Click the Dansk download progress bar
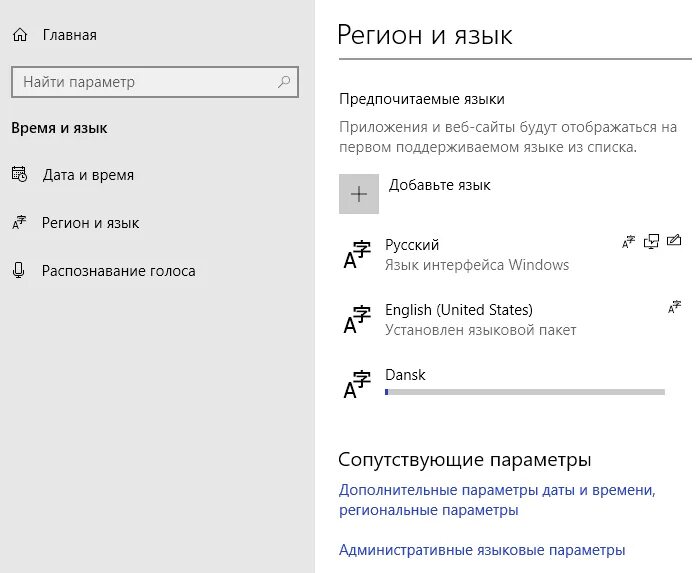The image size is (700, 573). pyautogui.click(x=524, y=392)
